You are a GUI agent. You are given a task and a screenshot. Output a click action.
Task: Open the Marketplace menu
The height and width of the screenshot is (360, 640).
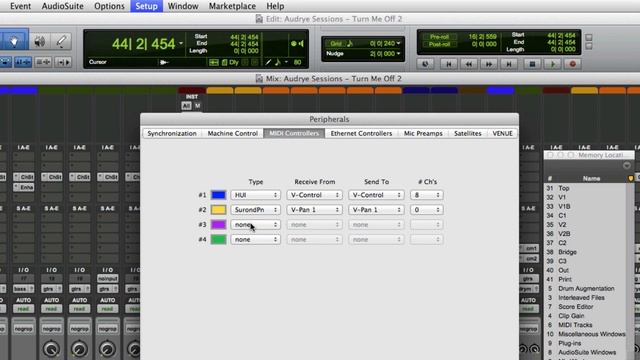(232, 6)
